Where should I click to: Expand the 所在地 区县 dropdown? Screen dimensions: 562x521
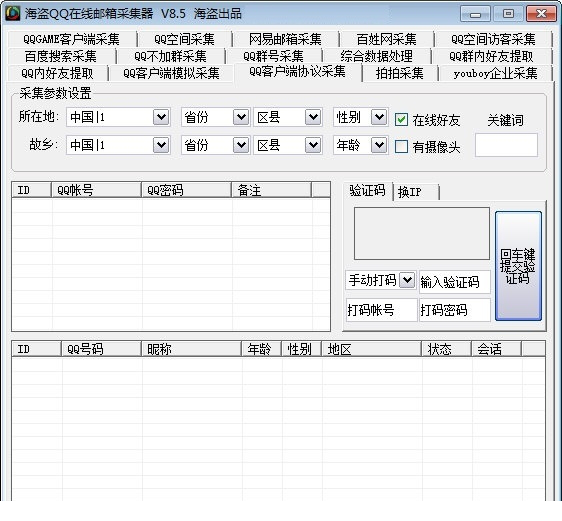click(x=313, y=117)
